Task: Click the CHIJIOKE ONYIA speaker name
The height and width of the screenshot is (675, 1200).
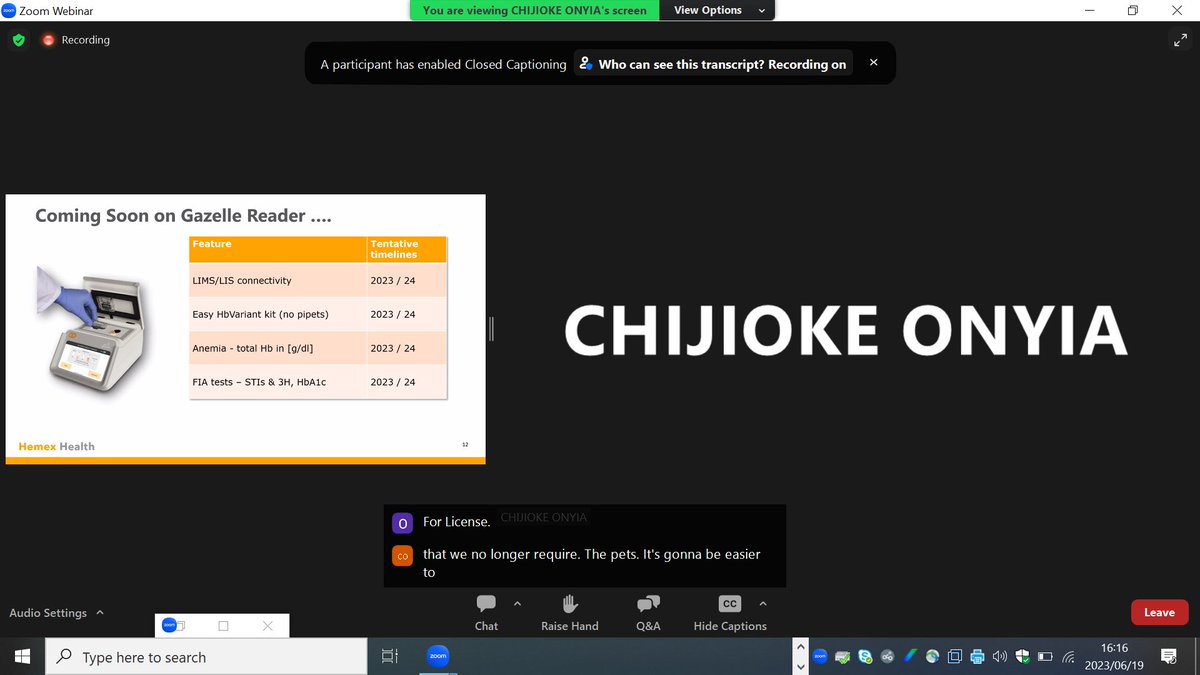Action: pos(846,331)
